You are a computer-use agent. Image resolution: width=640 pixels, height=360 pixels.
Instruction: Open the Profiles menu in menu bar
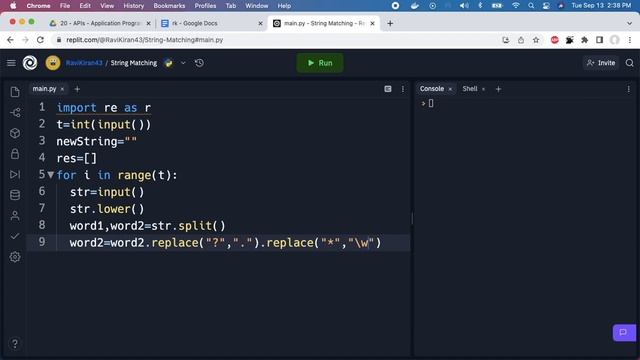(x=205, y=6)
